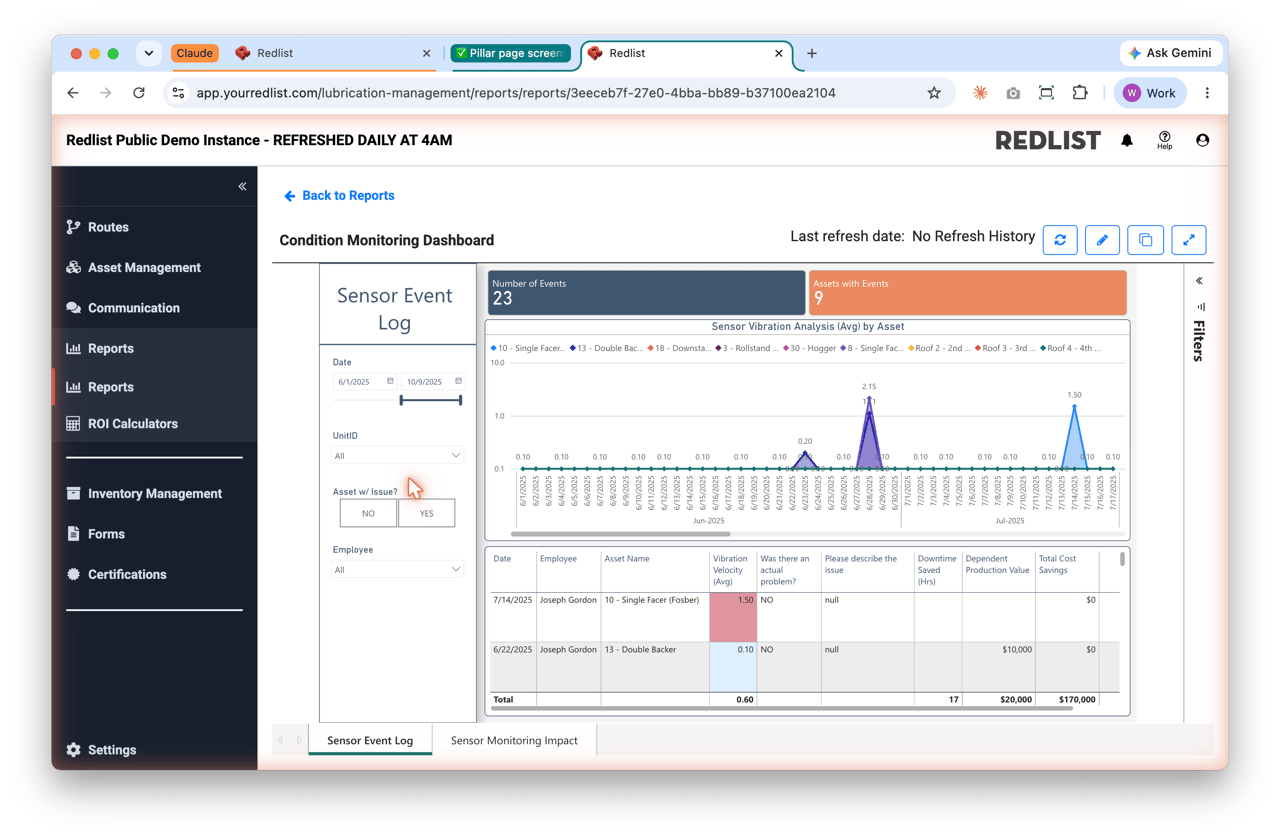Duplicate the report using the copy icon
This screenshot has width=1280, height=838.
(1145, 240)
